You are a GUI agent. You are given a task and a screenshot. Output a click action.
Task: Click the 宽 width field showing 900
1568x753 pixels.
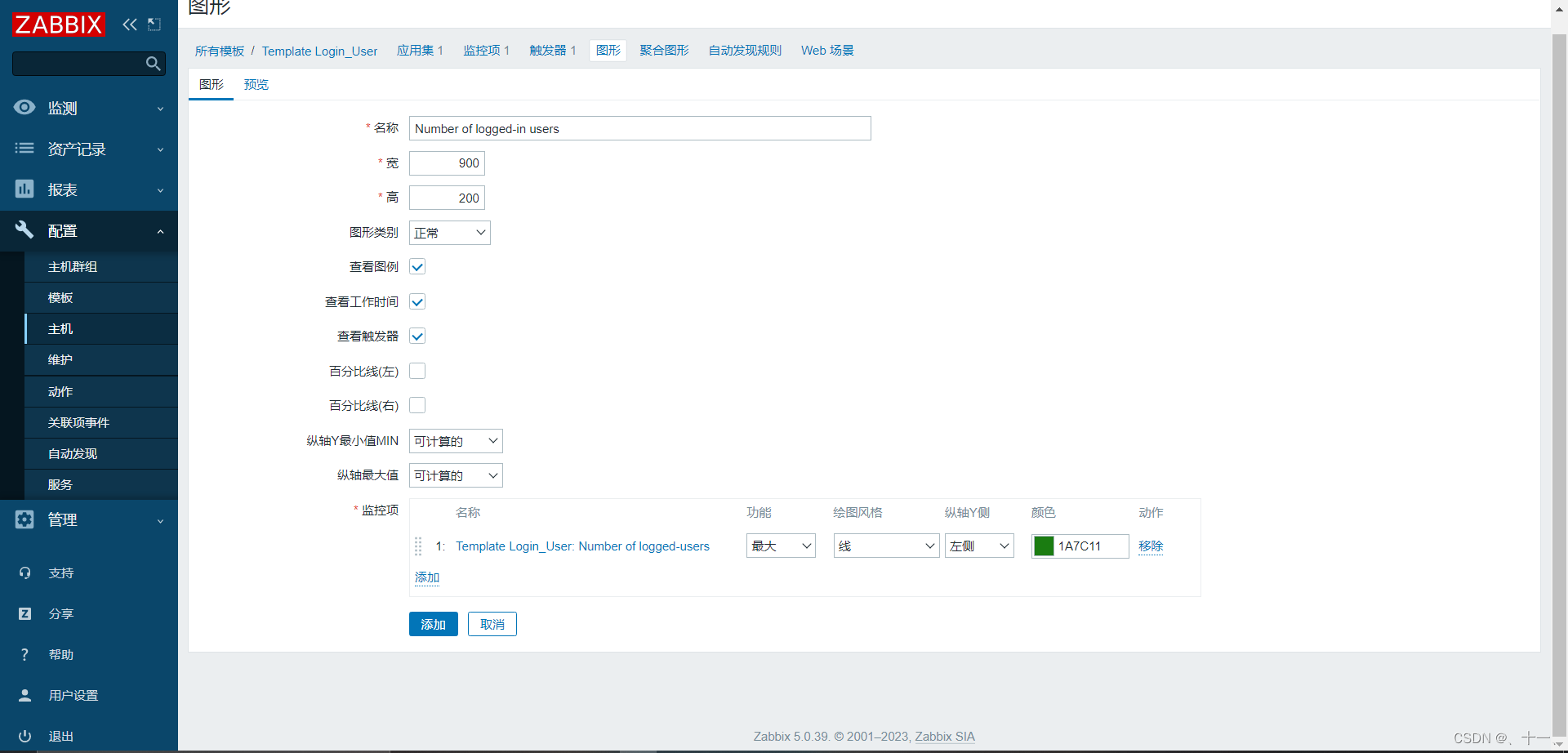pos(447,163)
